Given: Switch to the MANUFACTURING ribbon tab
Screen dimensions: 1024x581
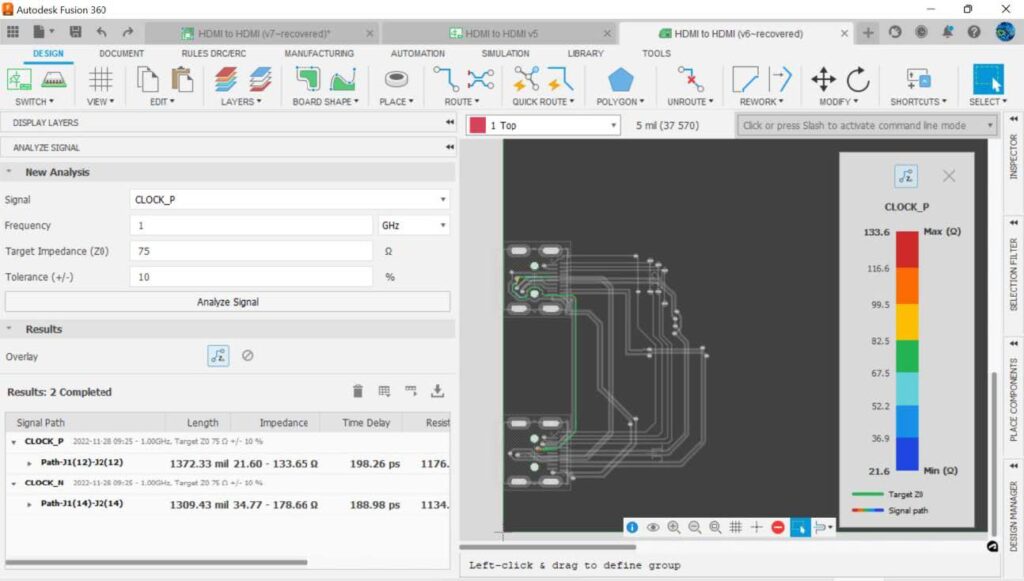Looking at the screenshot, I should [319, 54].
